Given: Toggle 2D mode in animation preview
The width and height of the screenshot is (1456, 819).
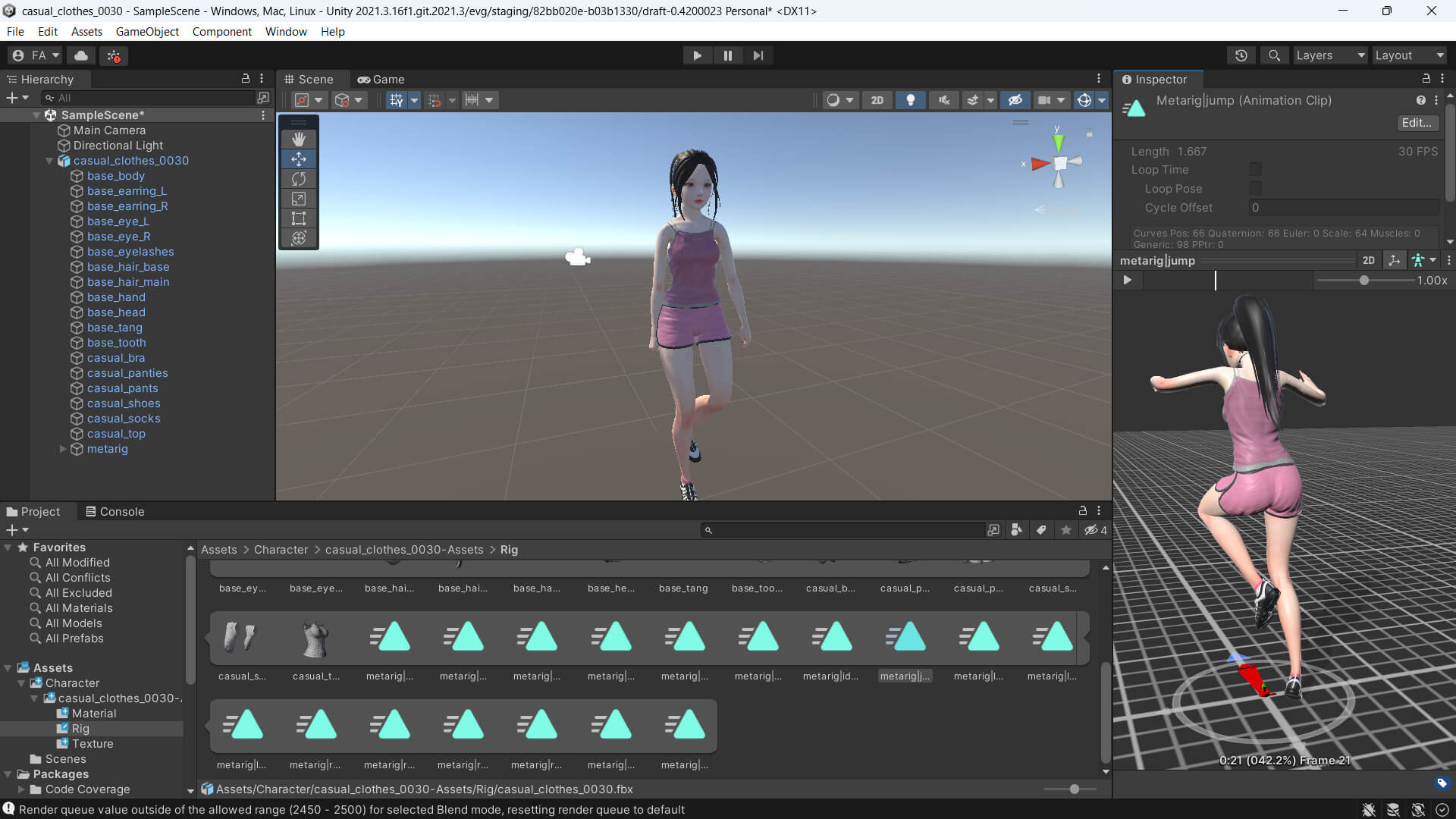Looking at the screenshot, I should (1368, 260).
